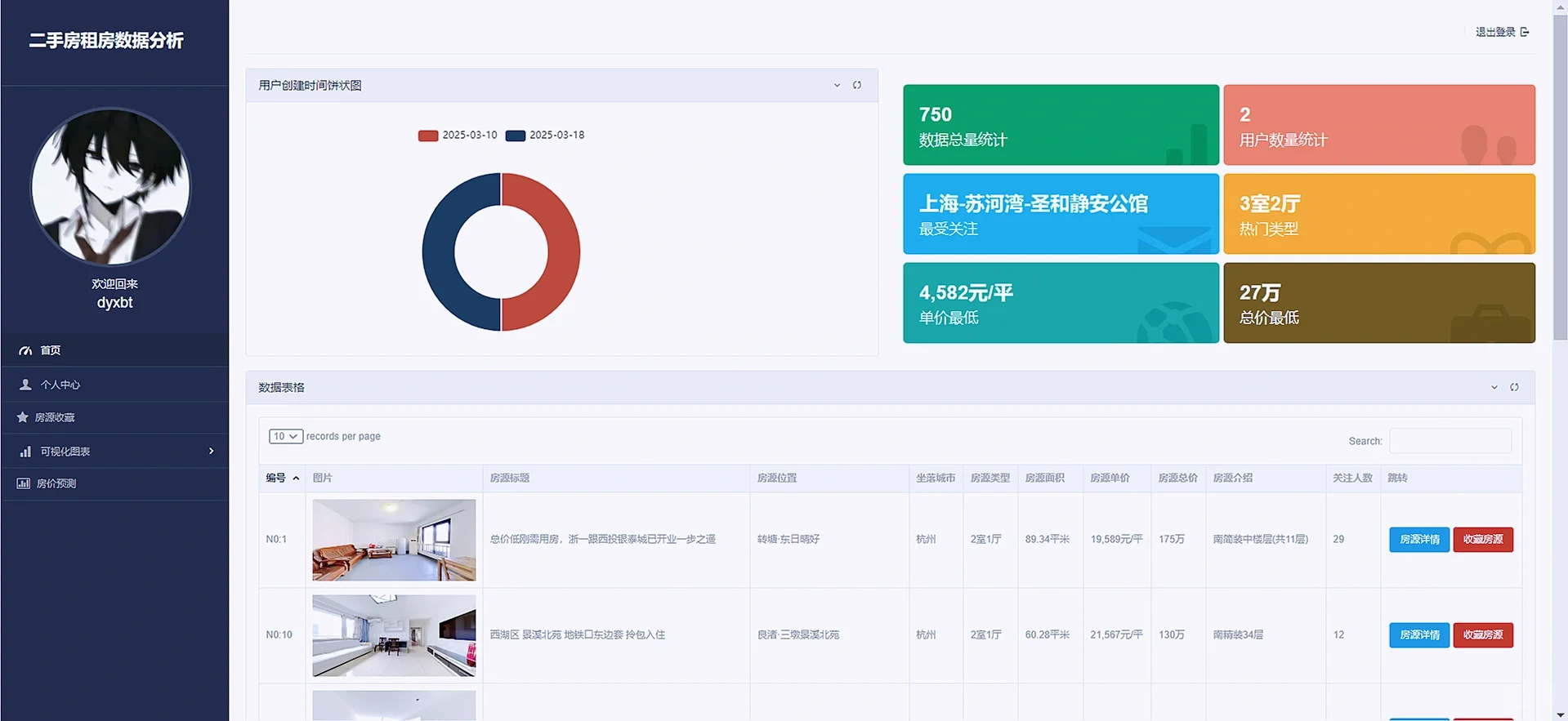Click the 21,567元/平 price cell

coord(1116,635)
